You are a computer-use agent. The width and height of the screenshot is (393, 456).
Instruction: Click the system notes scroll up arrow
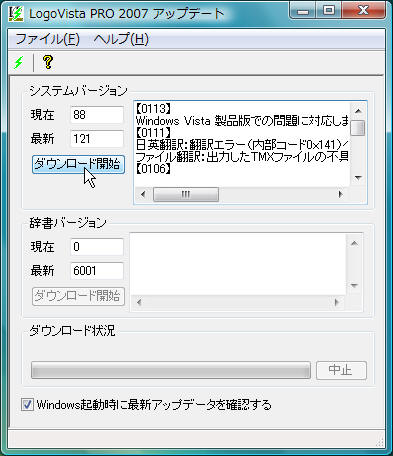tap(358, 111)
